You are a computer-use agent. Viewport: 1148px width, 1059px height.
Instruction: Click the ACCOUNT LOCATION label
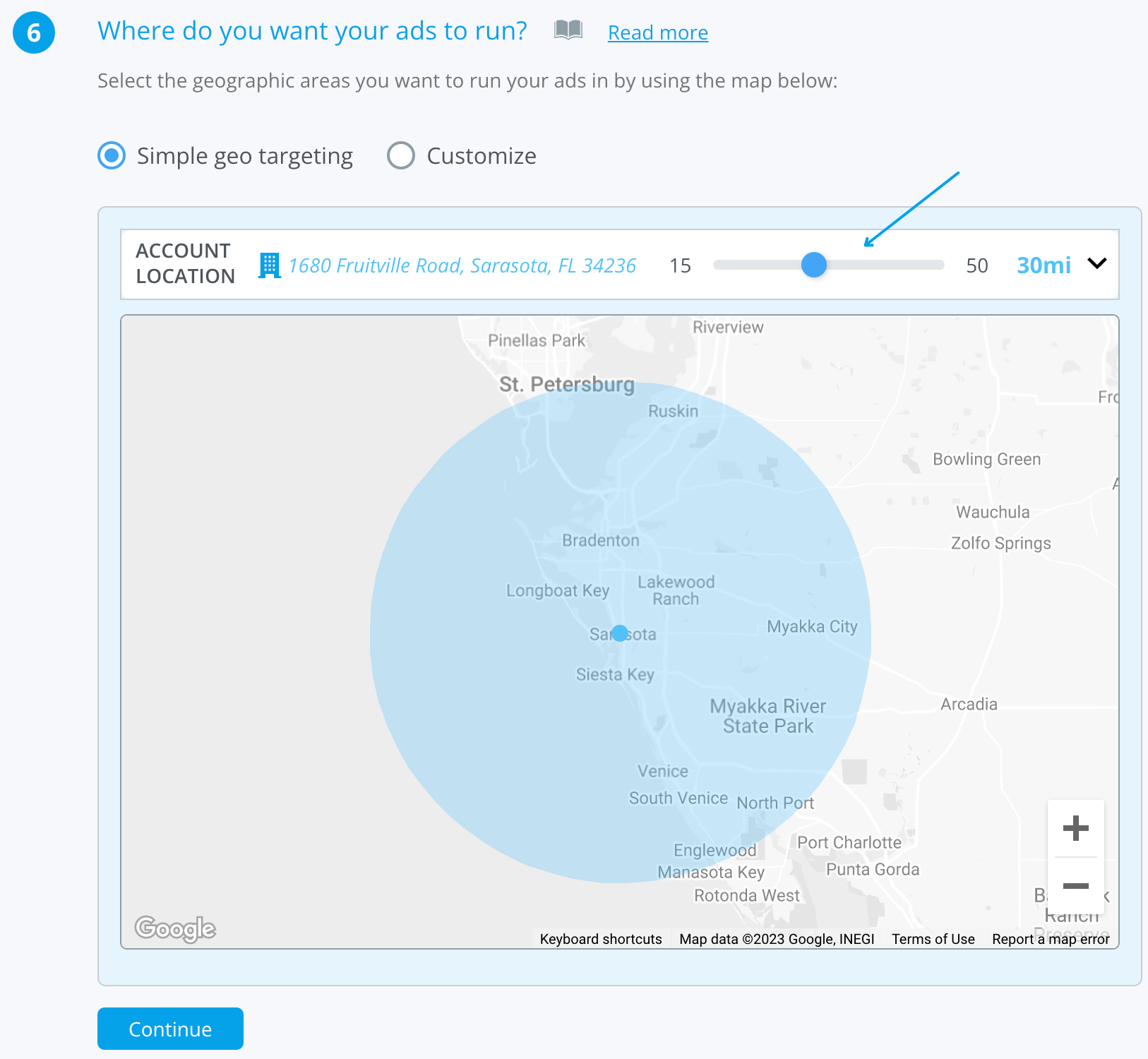click(185, 263)
